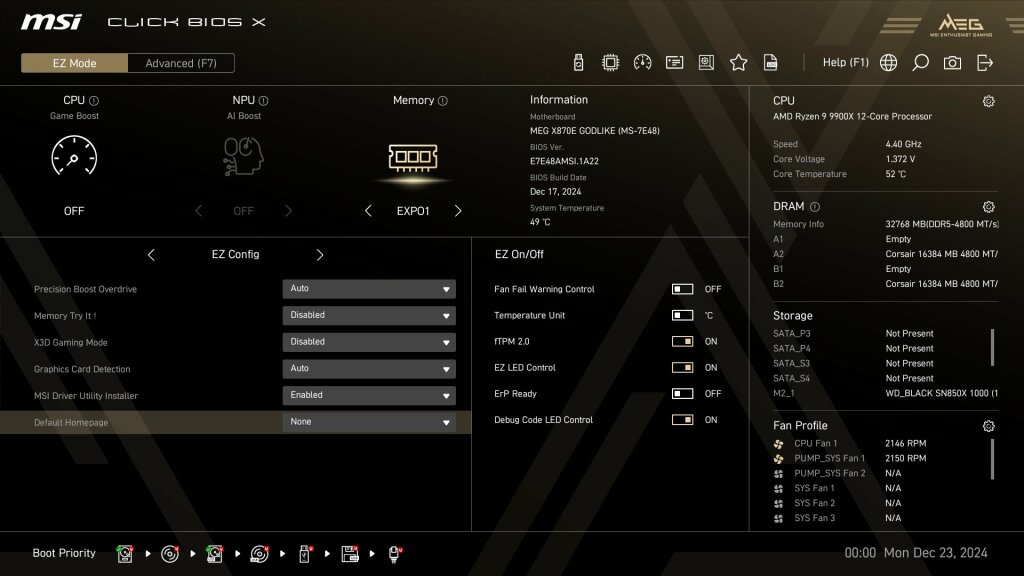The image size is (1024, 576).
Task: Click the right arrow beside NPU OFF
Action: (x=288, y=211)
